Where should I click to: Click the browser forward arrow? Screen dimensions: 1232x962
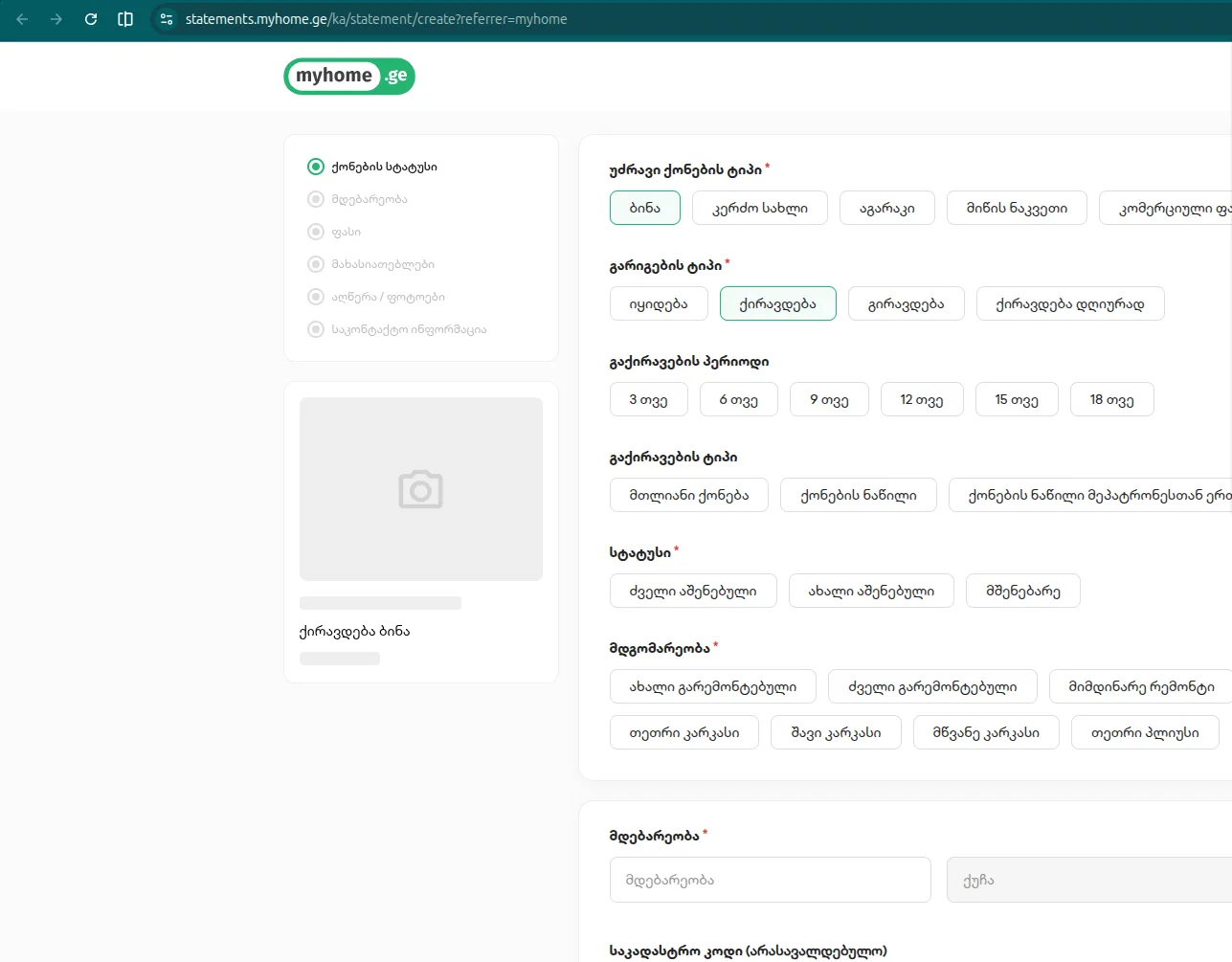pos(56,19)
